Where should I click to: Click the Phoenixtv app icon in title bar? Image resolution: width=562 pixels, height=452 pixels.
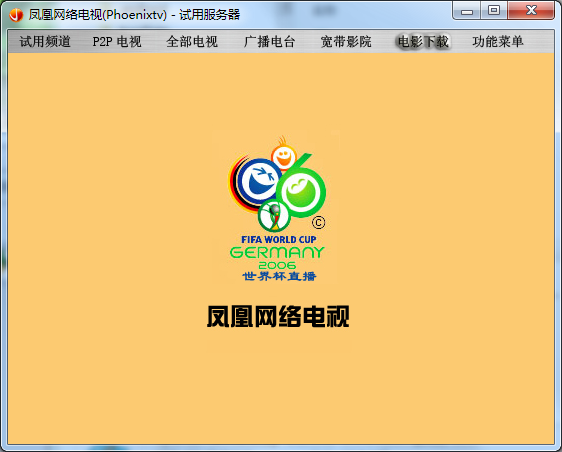tap(16, 15)
